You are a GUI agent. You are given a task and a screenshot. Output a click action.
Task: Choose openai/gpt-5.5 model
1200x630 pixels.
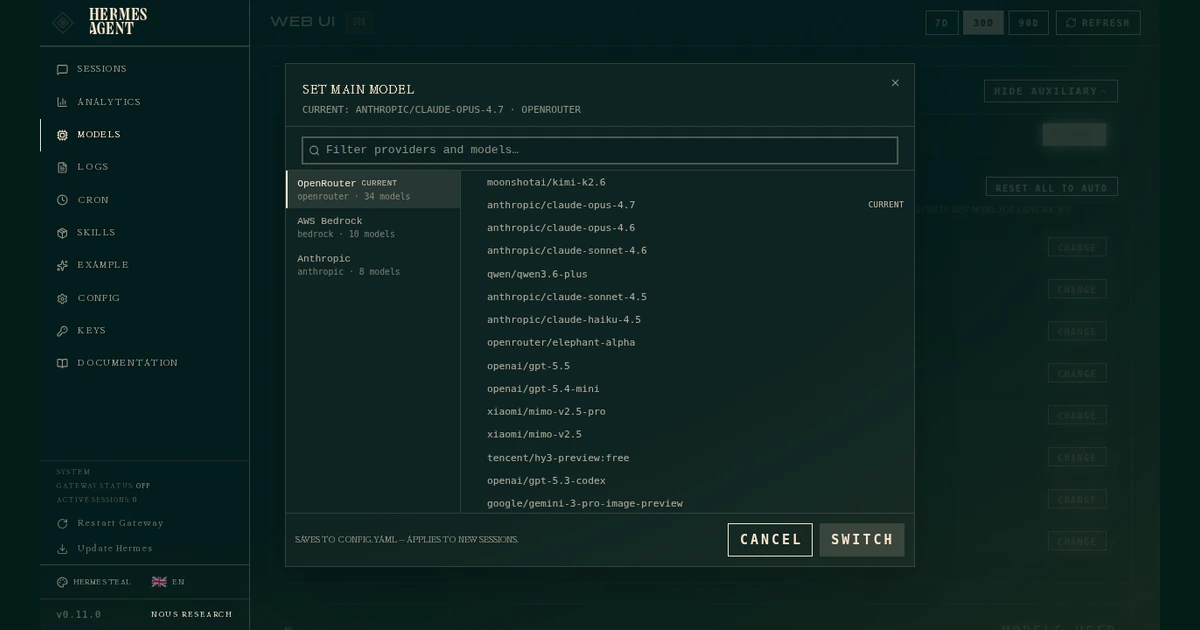pos(687,366)
